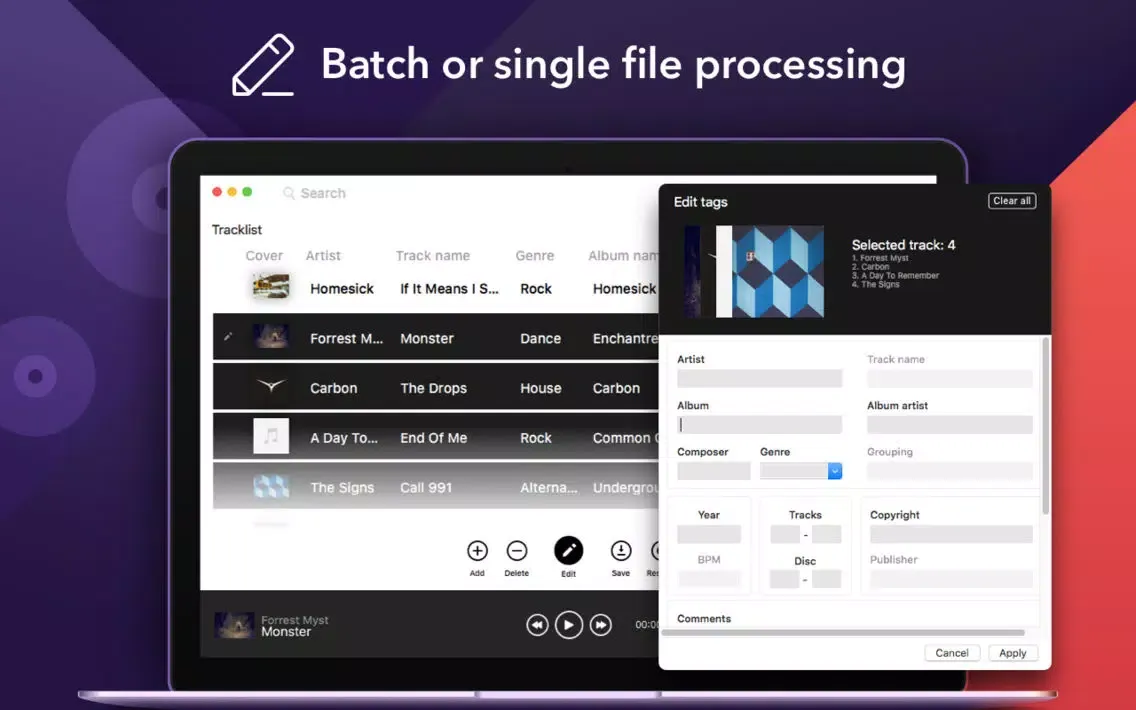Click the Delete track minus icon
1136x710 pixels.
516,551
